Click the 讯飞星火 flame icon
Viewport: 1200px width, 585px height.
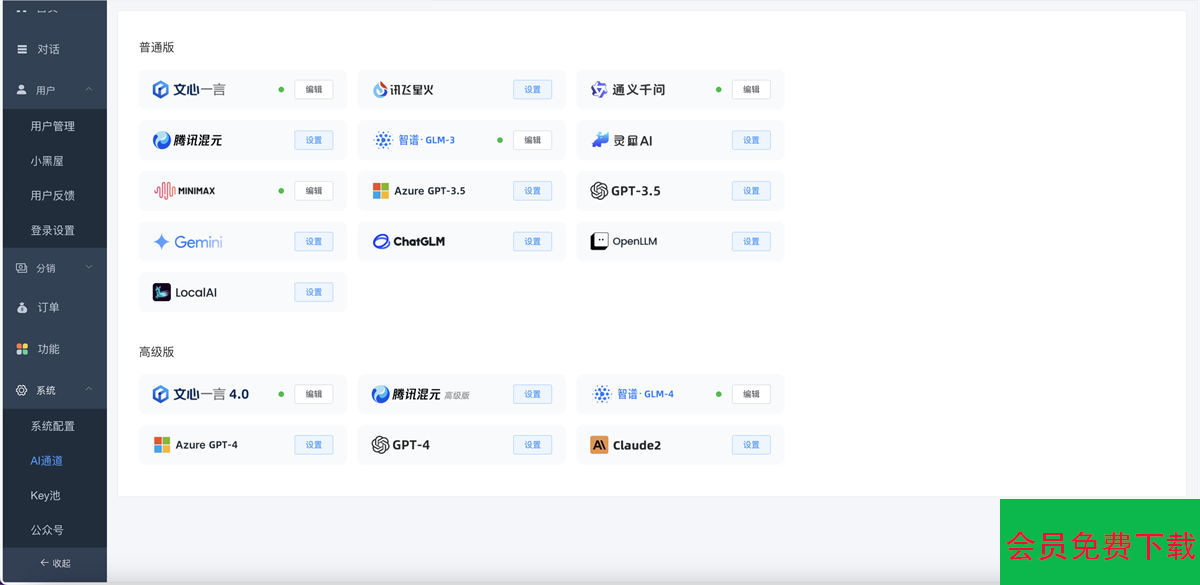click(x=380, y=90)
